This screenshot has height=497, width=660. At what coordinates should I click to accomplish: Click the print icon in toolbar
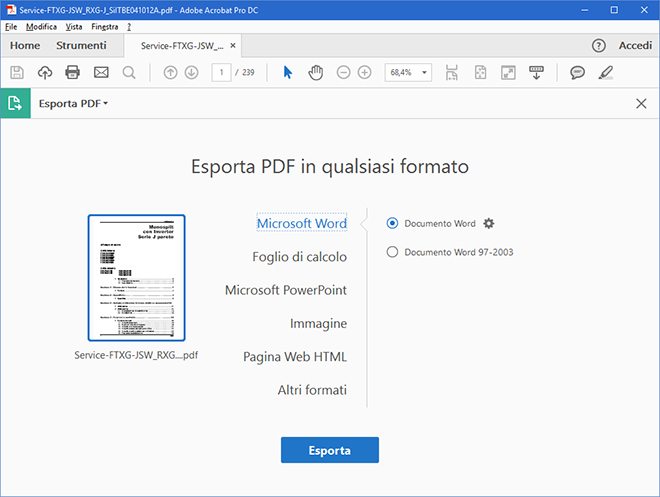tap(72, 73)
